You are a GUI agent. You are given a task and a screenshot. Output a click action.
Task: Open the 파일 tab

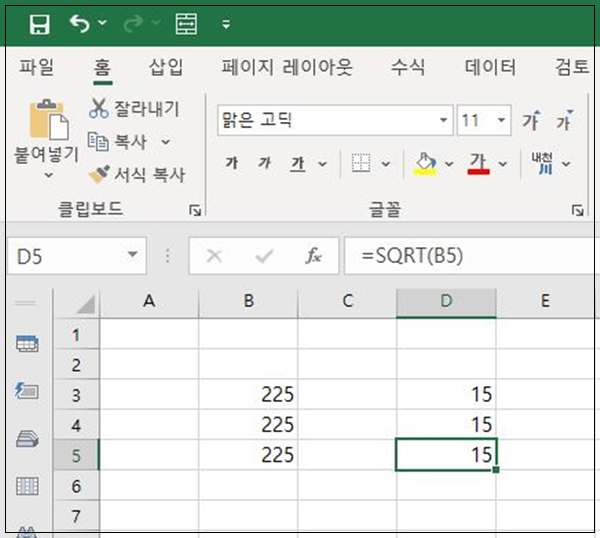36,67
